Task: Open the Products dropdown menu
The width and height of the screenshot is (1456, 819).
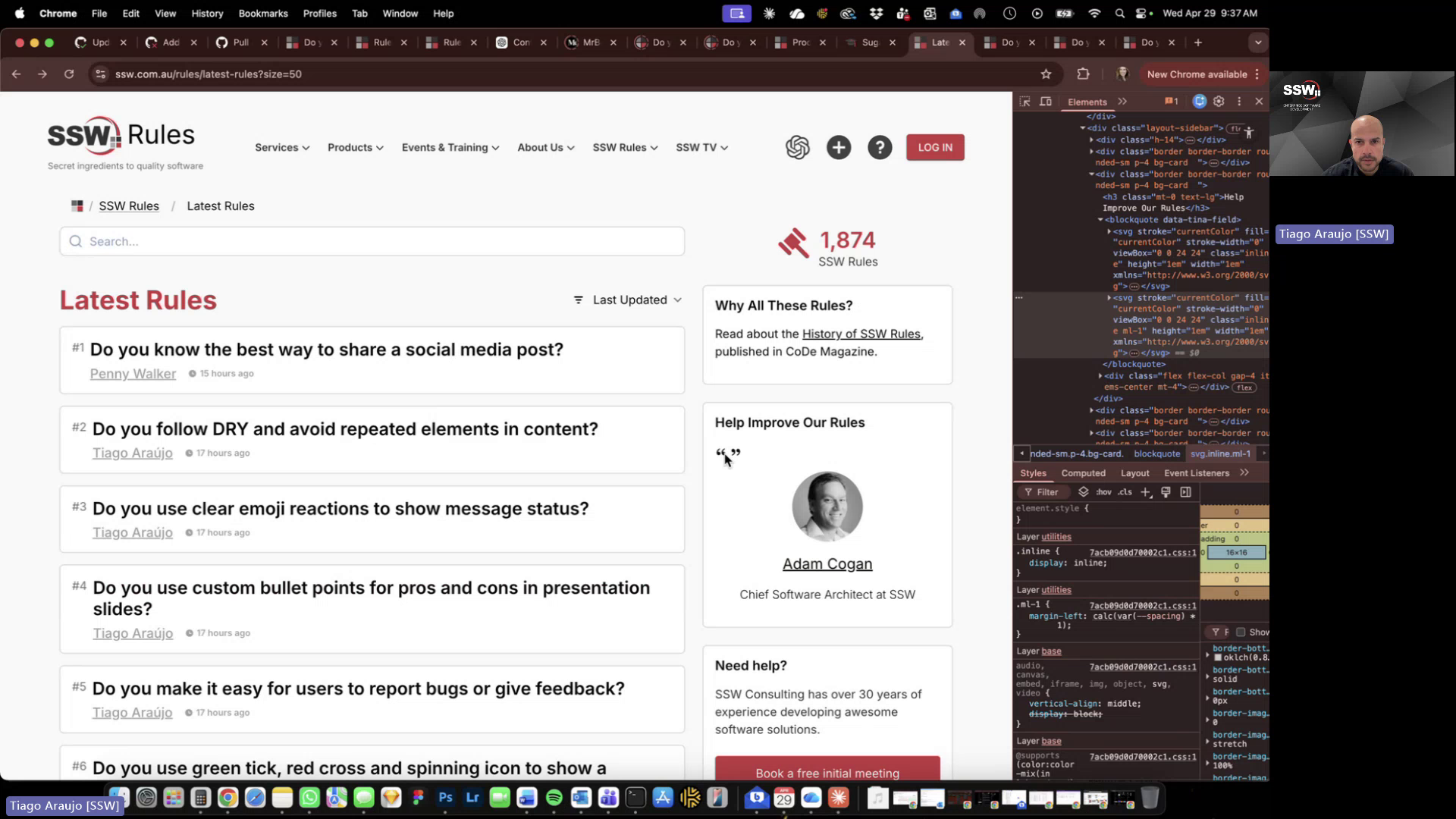Action: tap(356, 147)
